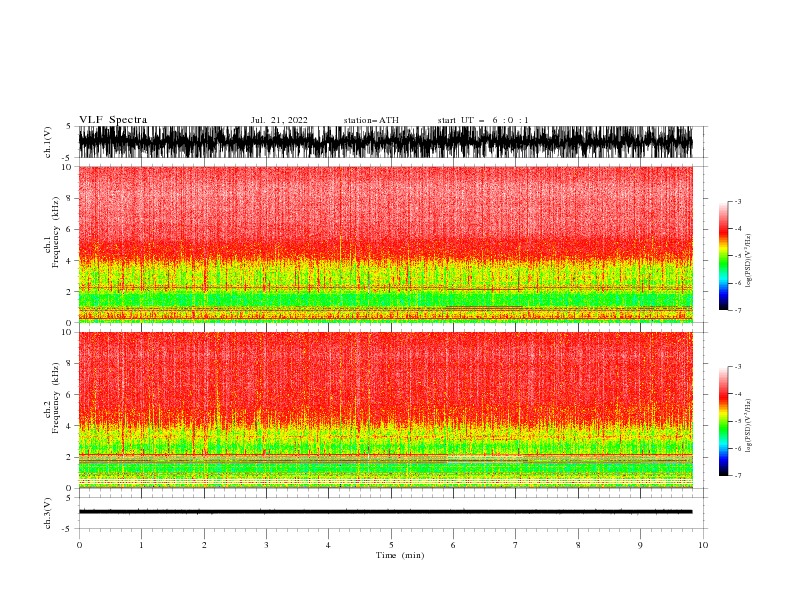
Task: Click the "10" kHz tick of ch.2 spectrogram
Action: 67,332
